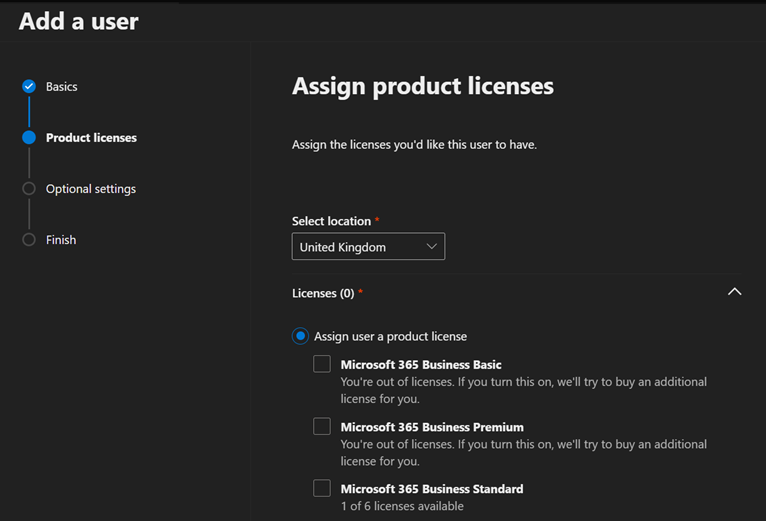Click the Finish step circle indicator

coord(29,240)
